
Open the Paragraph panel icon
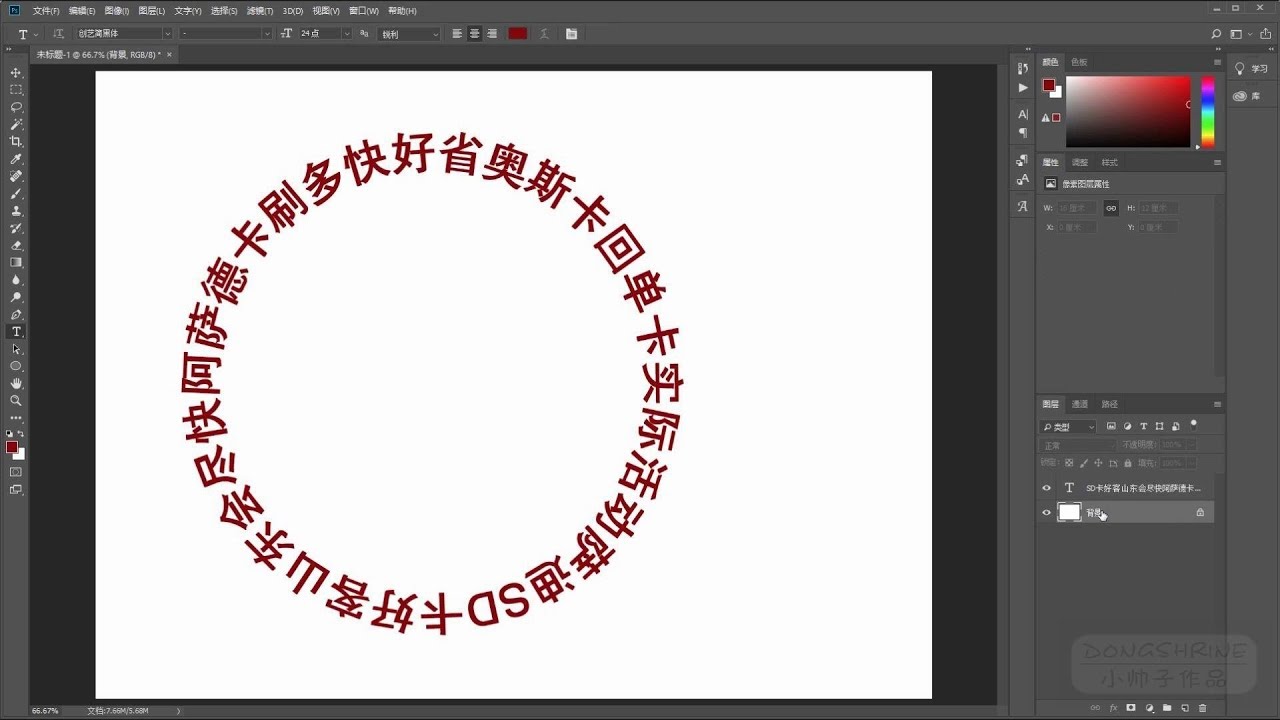[x=1022, y=132]
